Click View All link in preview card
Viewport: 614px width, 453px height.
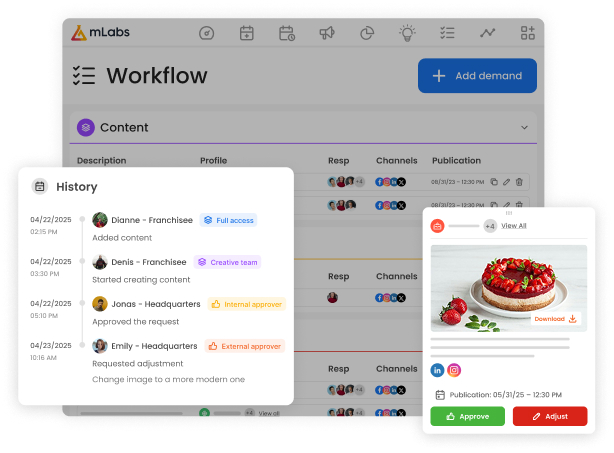514,226
